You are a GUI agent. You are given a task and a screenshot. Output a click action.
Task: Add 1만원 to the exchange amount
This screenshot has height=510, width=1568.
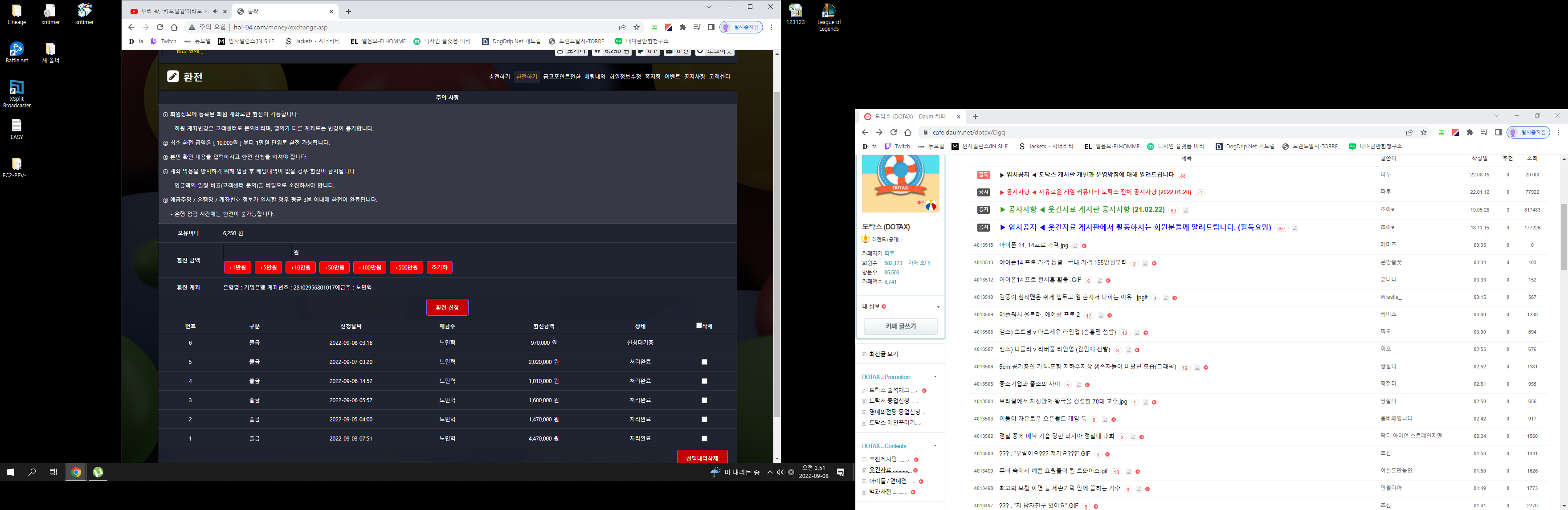(237, 267)
